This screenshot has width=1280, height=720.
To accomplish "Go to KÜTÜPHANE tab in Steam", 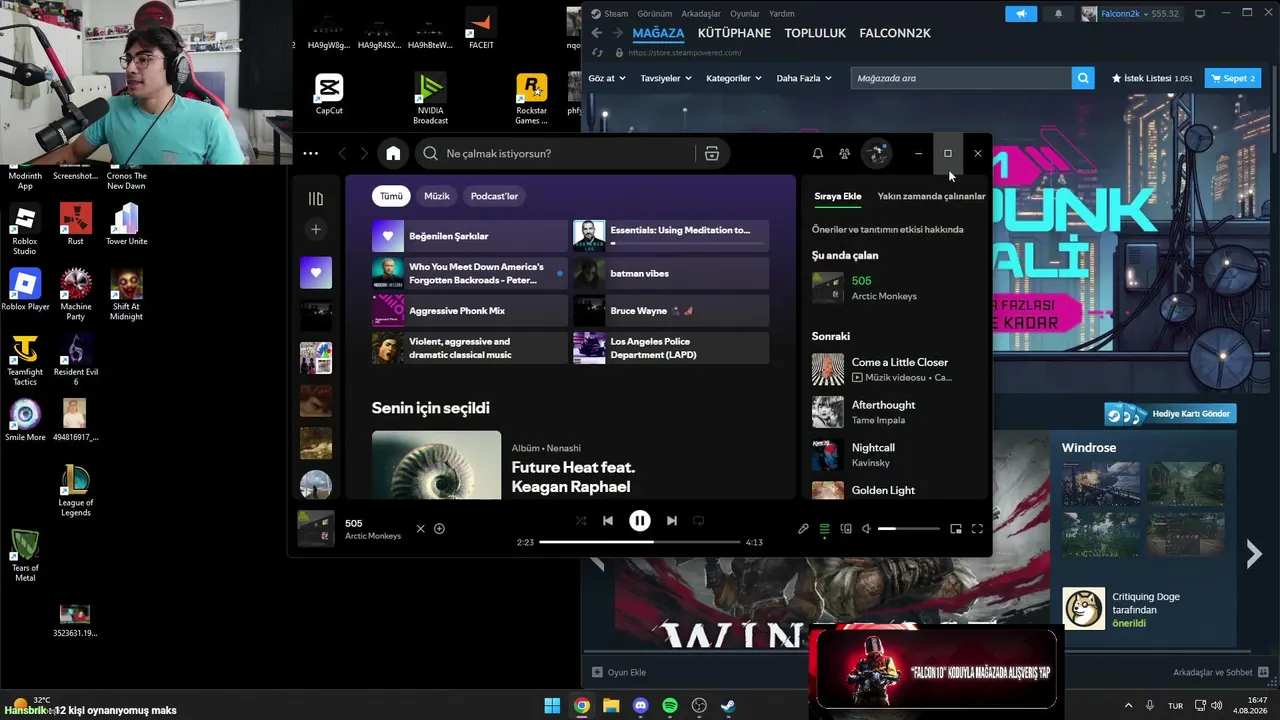I will (x=734, y=33).
